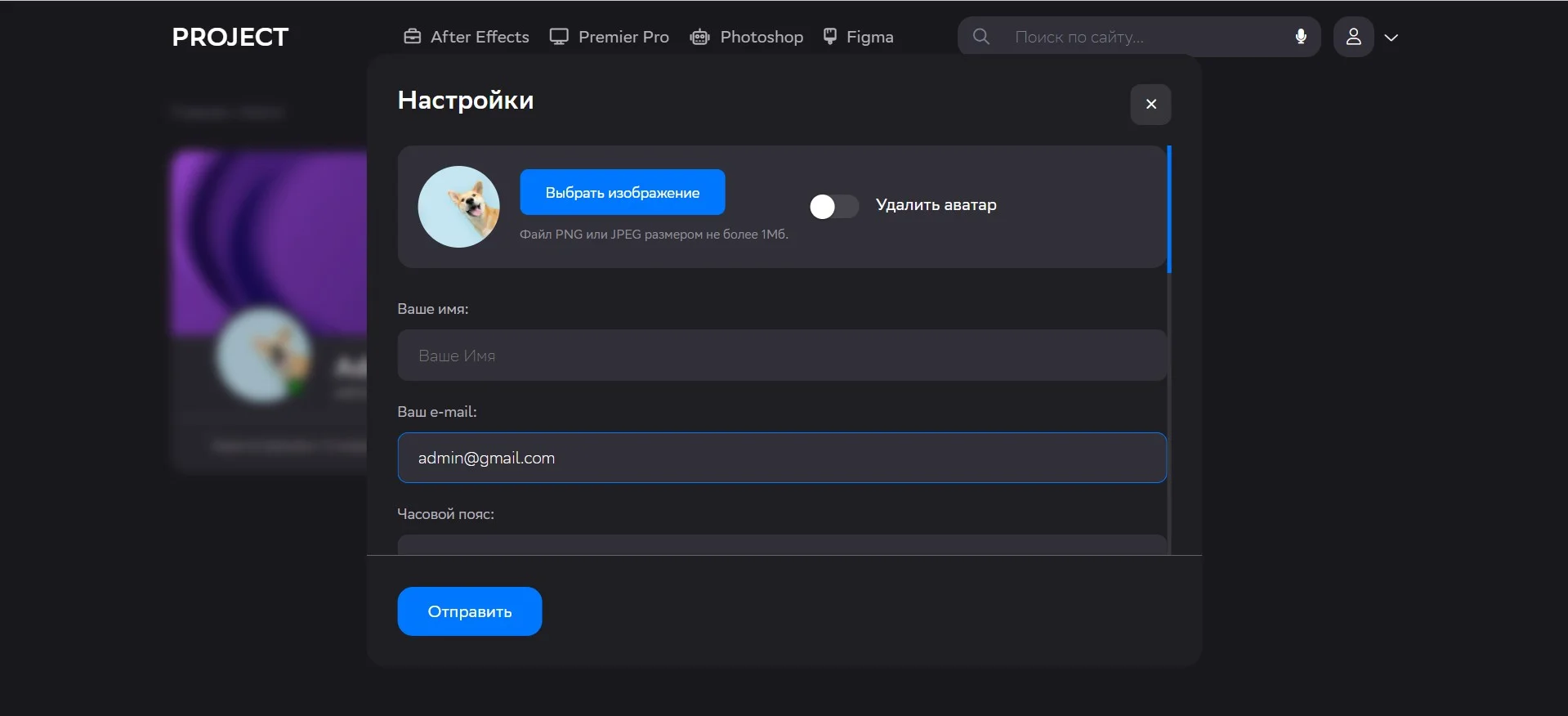Viewport: 1568px width, 716px height.
Task: Click the Удалить аватар label text
Action: (936, 205)
